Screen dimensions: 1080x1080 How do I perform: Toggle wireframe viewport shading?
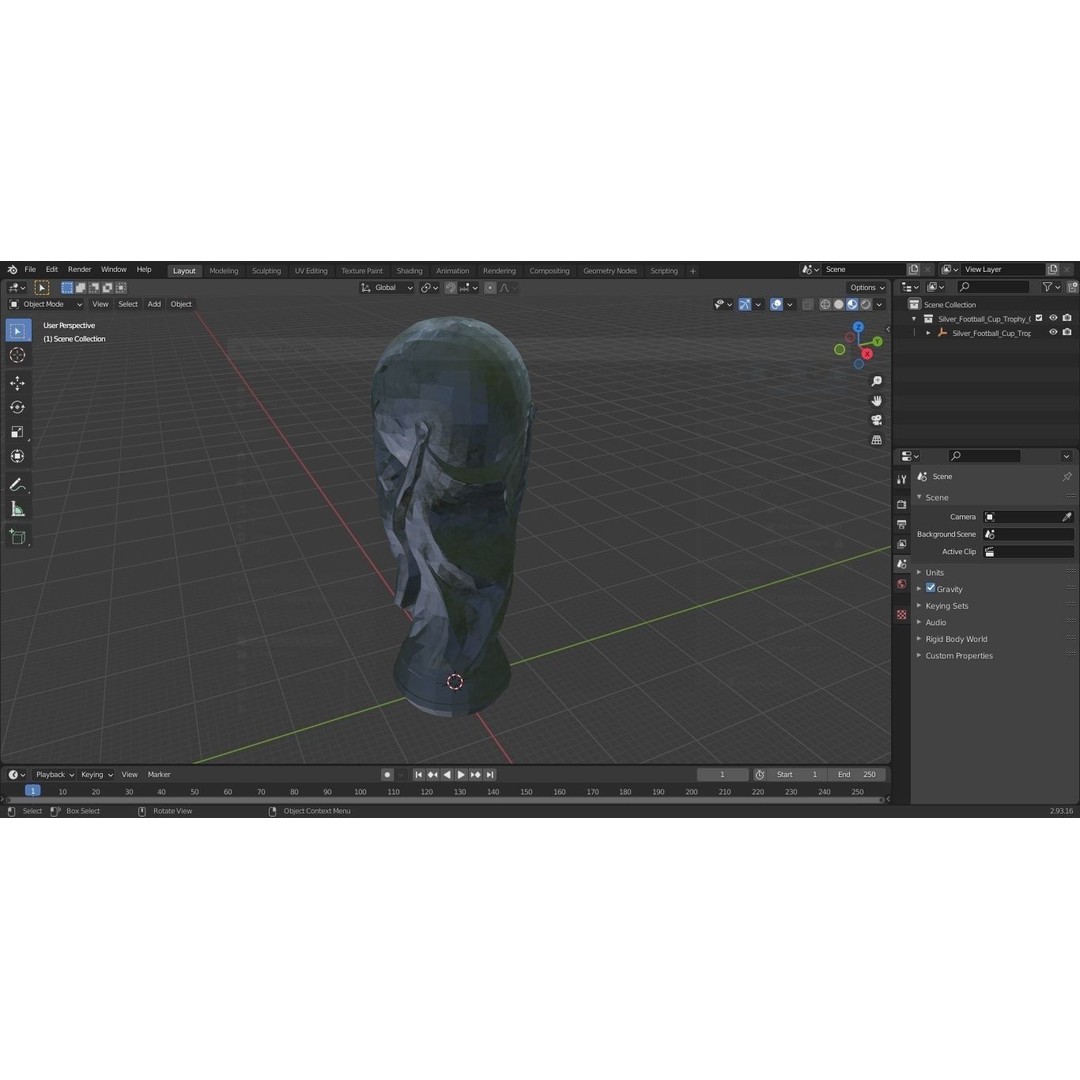[825, 304]
